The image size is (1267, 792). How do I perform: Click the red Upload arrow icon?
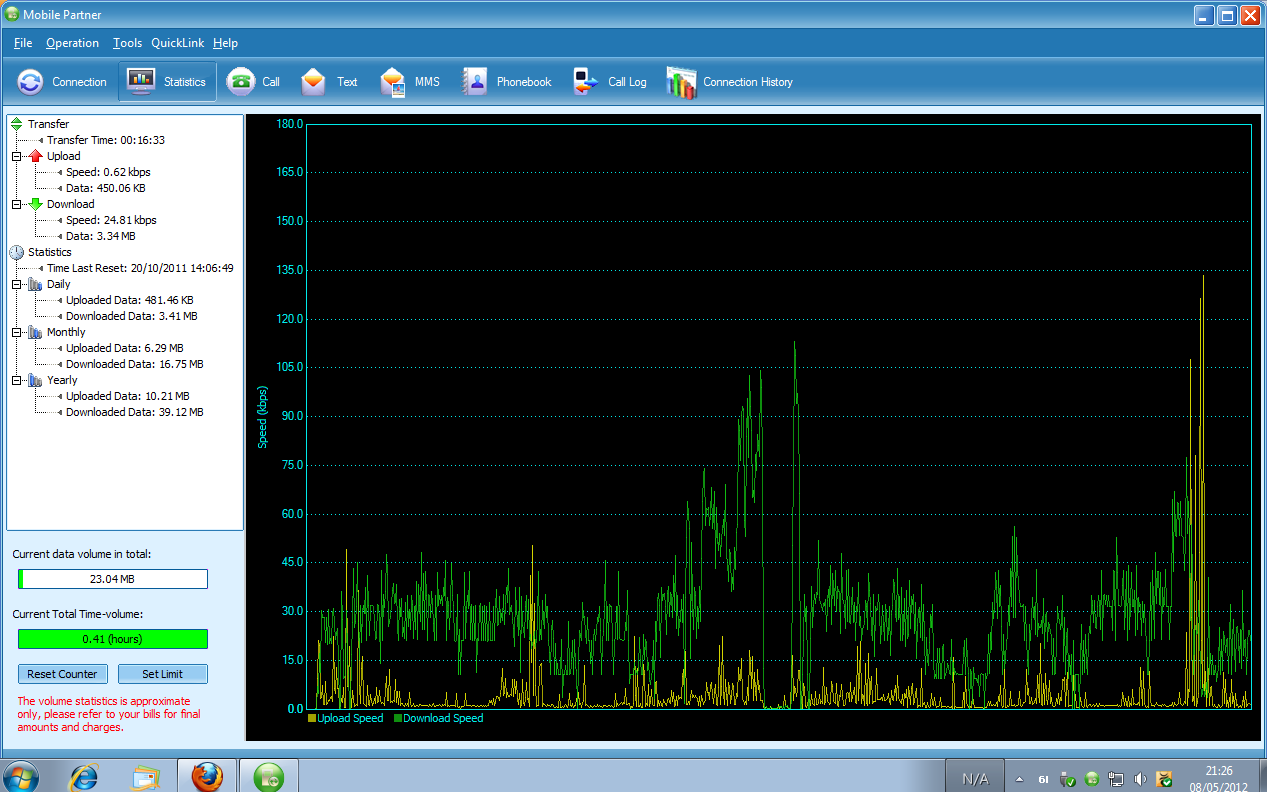point(36,156)
